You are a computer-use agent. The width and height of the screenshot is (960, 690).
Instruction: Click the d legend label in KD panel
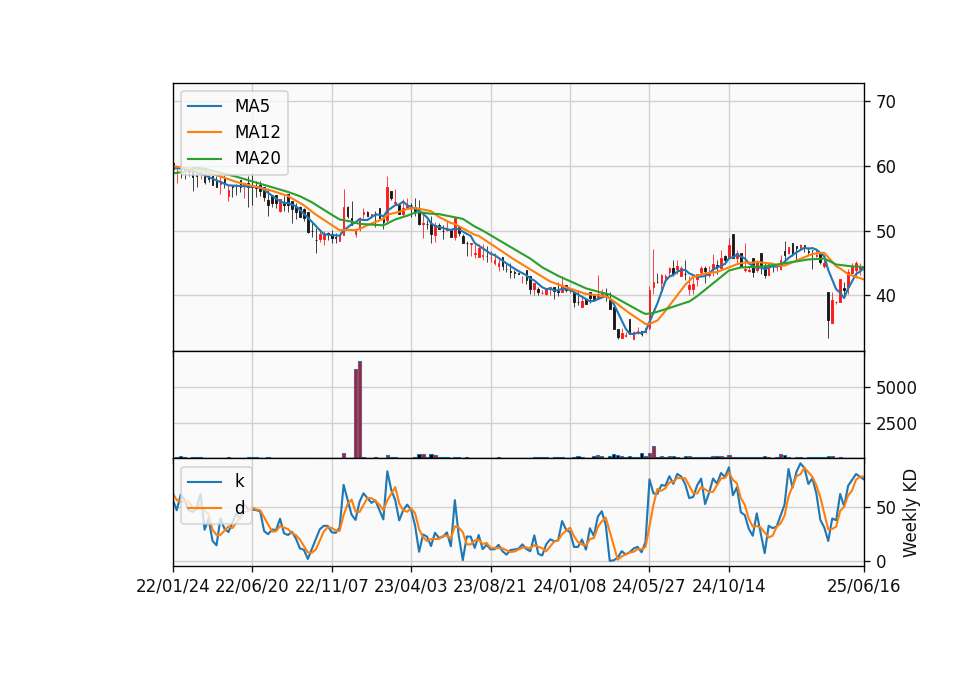(239, 508)
